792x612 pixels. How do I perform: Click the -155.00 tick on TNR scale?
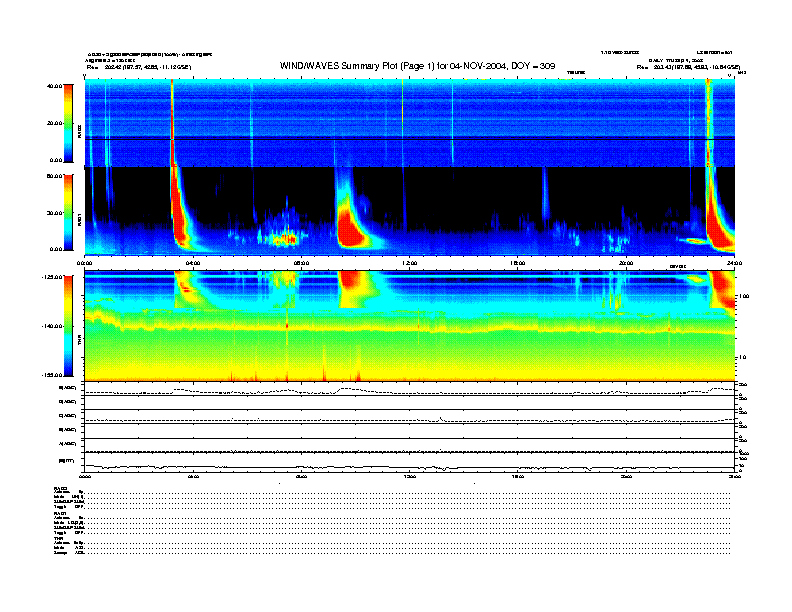(x=47, y=374)
